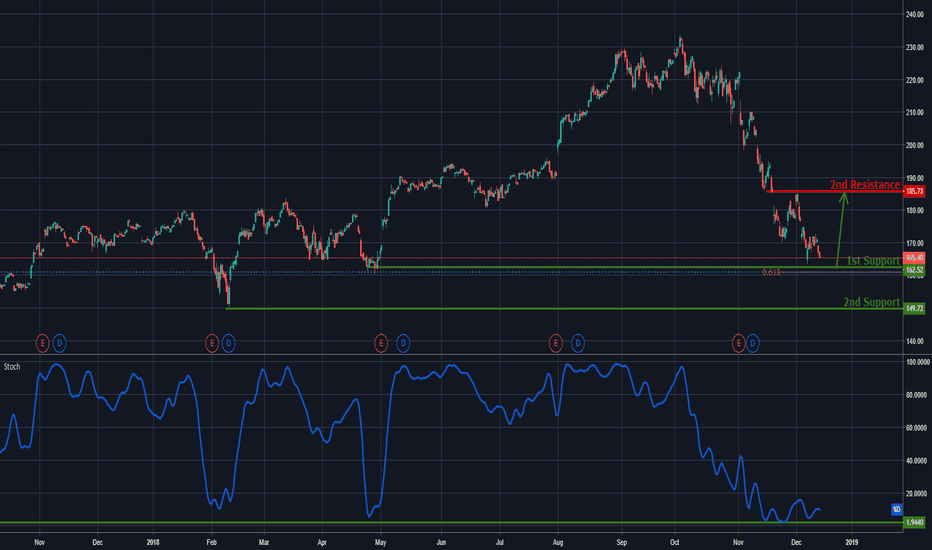Select the red 2nd Resistance horizontal line

pyautogui.click(x=834, y=191)
